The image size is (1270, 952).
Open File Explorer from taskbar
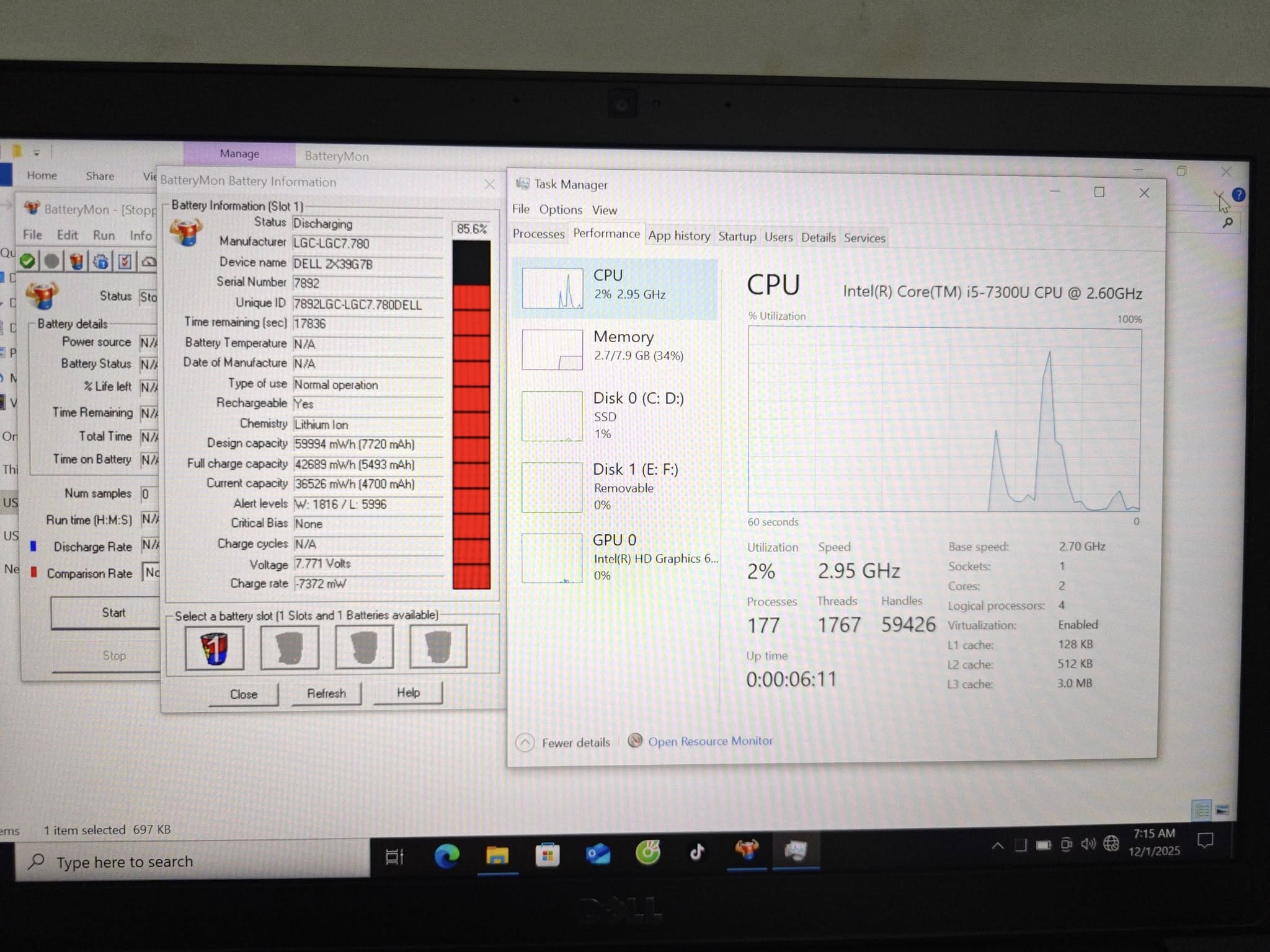pos(497,855)
